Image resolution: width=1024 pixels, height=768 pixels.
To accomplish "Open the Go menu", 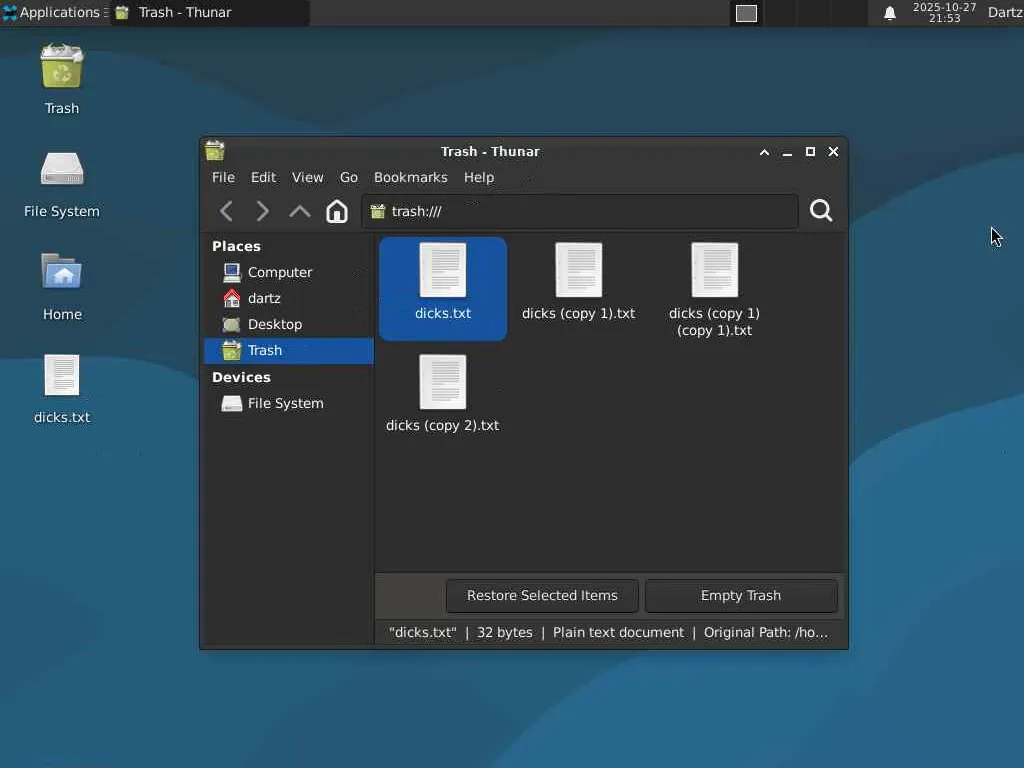I will click(x=349, y=178).
